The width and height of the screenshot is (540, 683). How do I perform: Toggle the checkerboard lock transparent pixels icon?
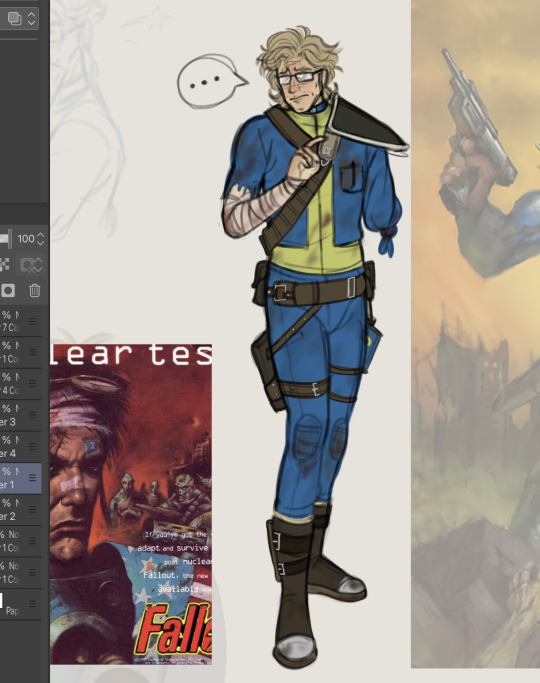click(4, 264)
